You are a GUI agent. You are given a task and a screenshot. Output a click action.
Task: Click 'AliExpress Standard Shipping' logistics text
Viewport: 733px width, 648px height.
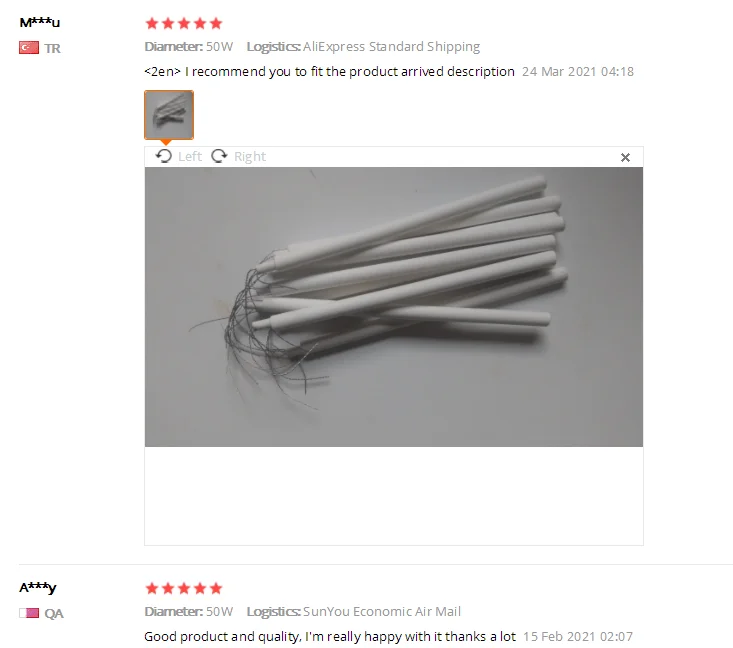click(391, 47)
